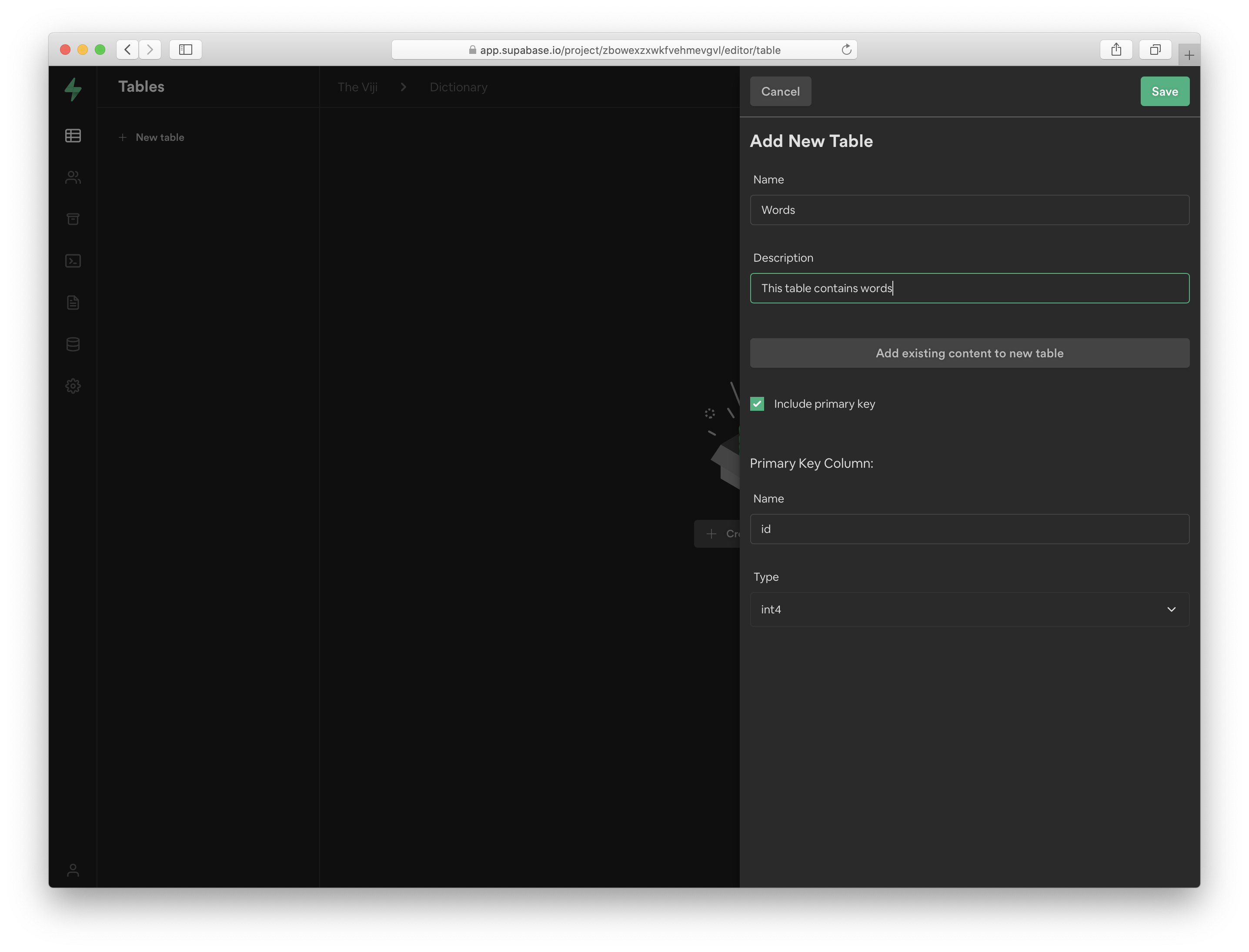Image resolution: width=1249 pixels, height=952 pixels.
Task: Open the Settings gear sidebar icon
Action: coord(73,386)
